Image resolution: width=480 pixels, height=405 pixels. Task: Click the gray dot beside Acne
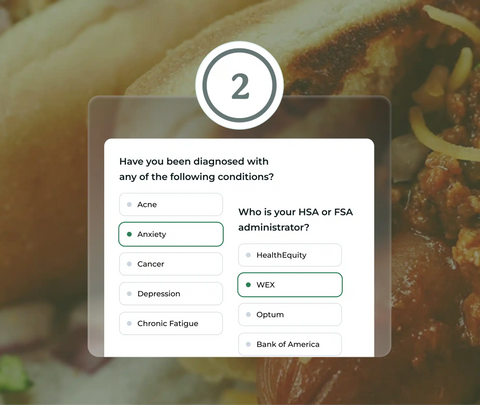(129, 204)
